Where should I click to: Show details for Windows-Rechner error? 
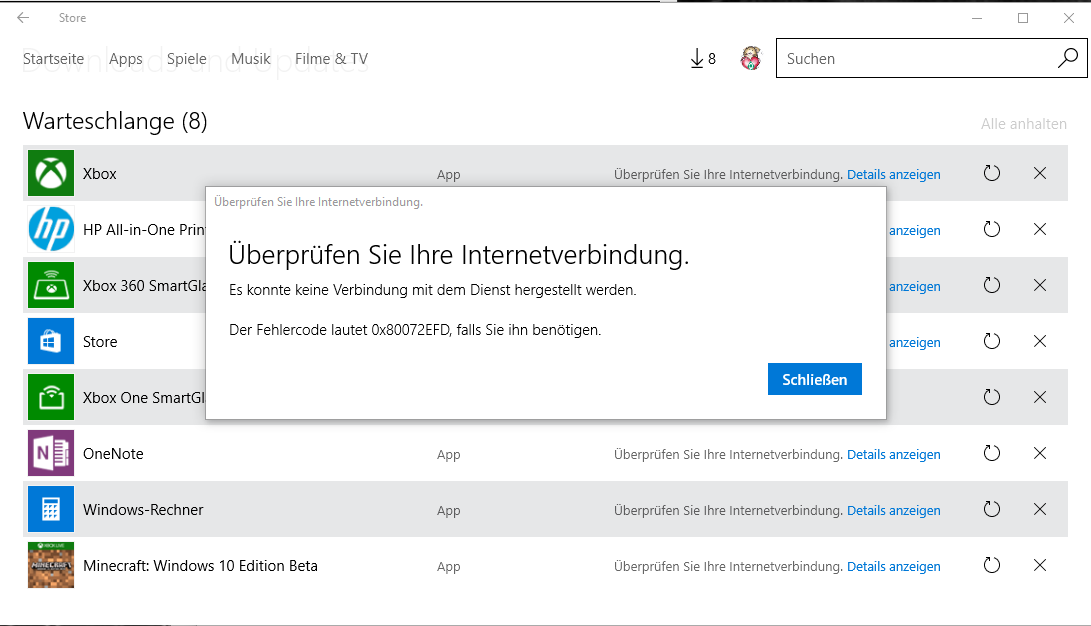(893, 511)
